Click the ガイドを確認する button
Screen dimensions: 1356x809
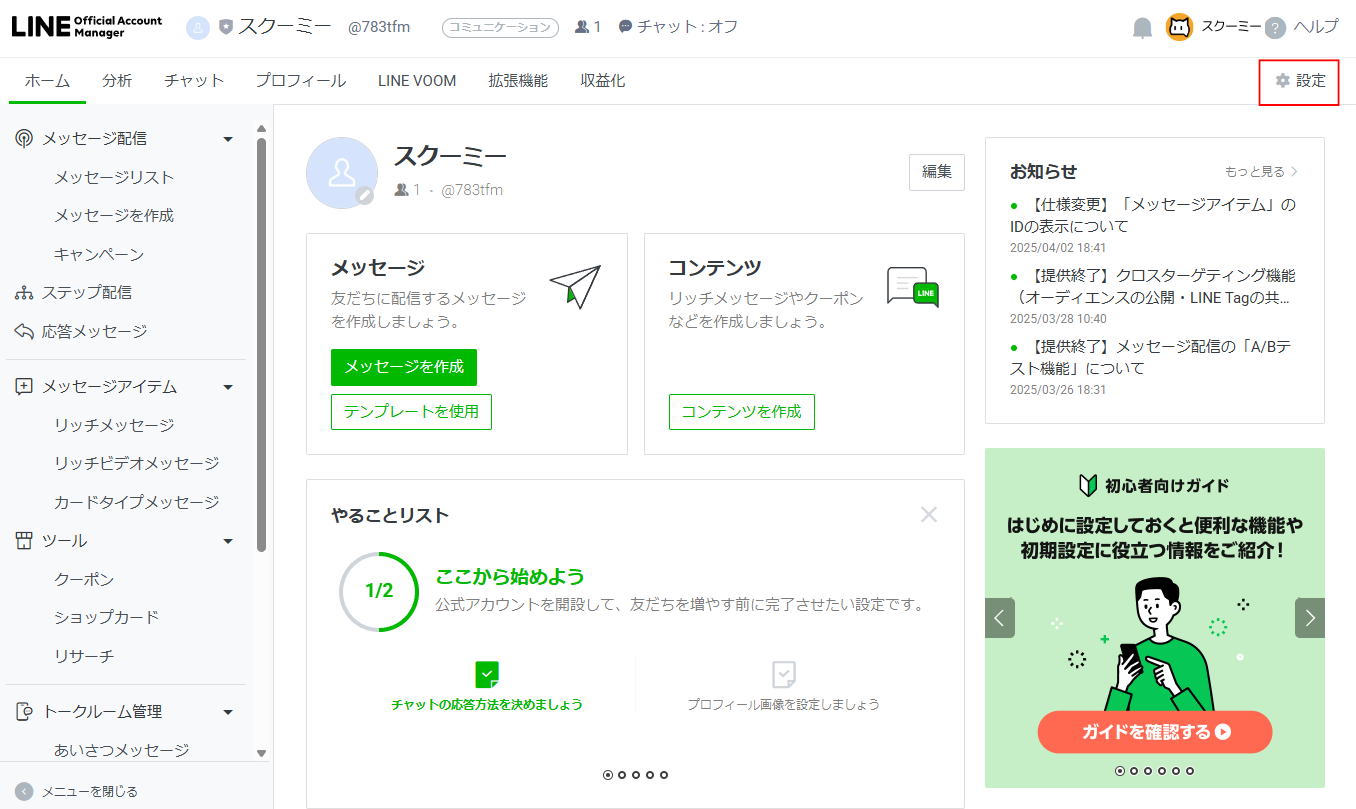pyautogui.click(x=1155, y=732)
